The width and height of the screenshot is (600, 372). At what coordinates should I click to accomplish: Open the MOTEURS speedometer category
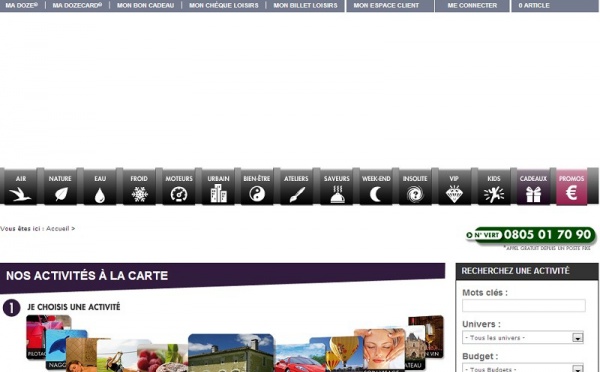tap(179, 187)
